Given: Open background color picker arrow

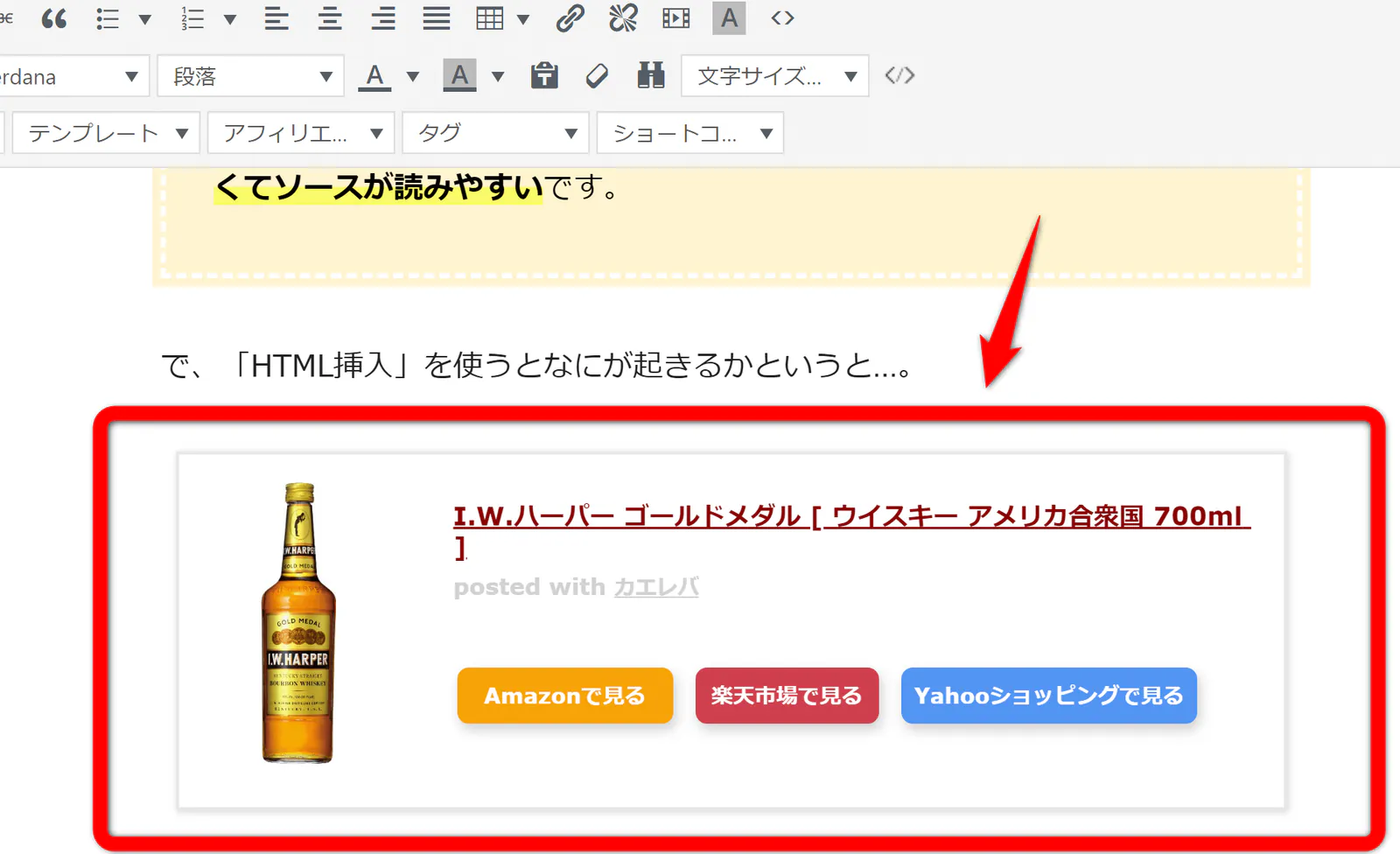Looking at the screenshot, I should [x=498, y=77].
